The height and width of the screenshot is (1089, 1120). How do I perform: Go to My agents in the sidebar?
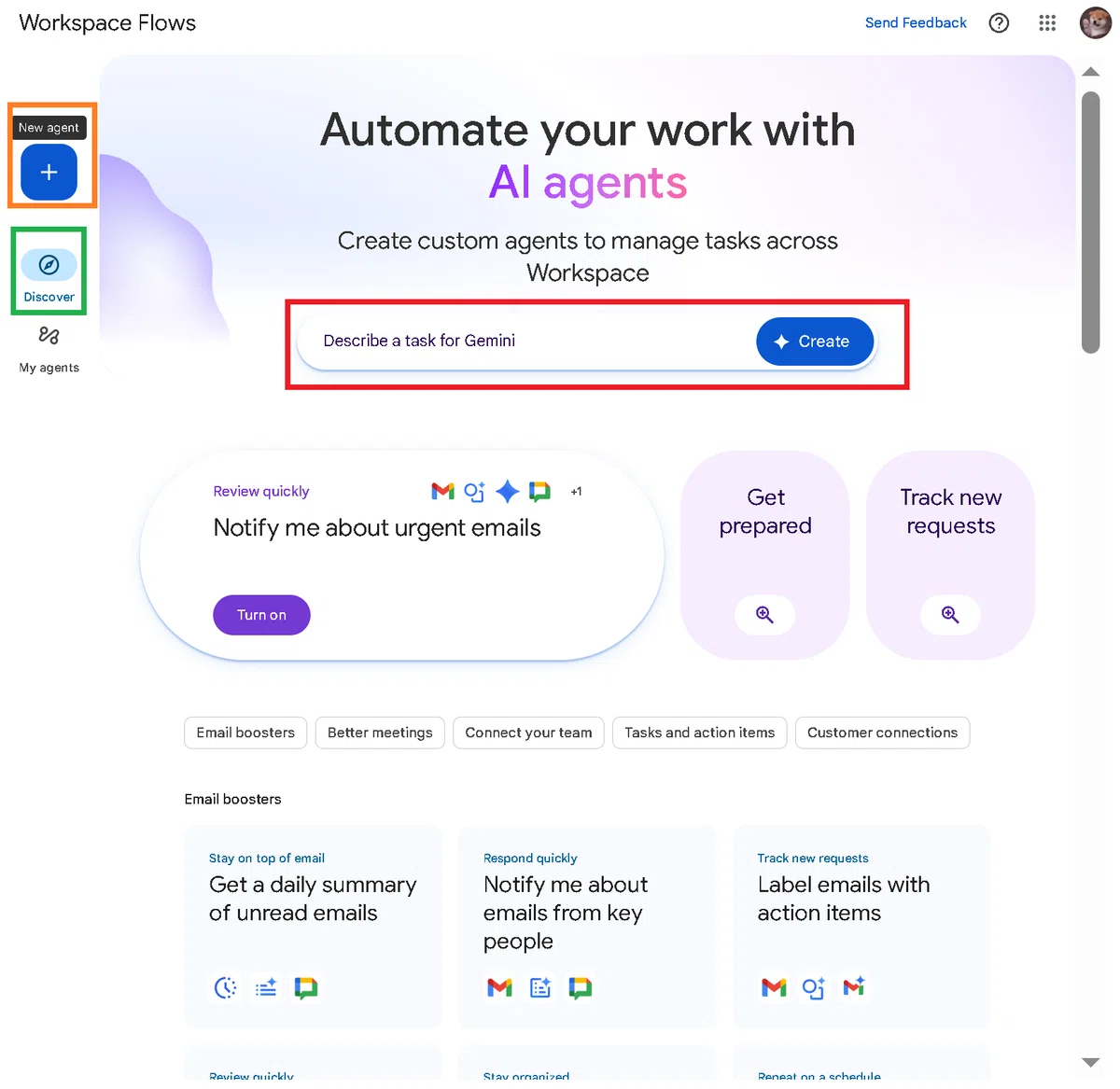[x=49, y=349]
